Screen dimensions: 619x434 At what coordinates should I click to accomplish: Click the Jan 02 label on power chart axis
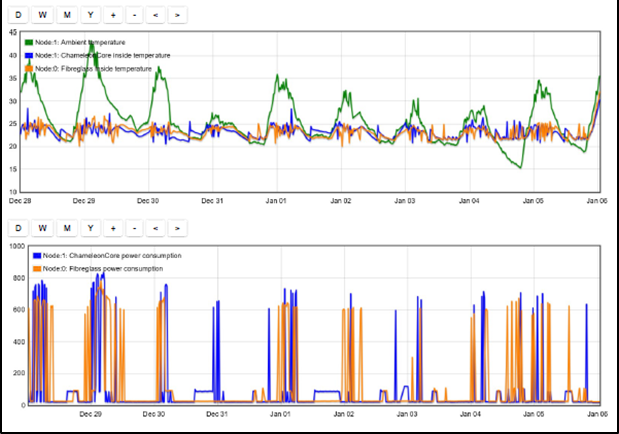[344, 414]
